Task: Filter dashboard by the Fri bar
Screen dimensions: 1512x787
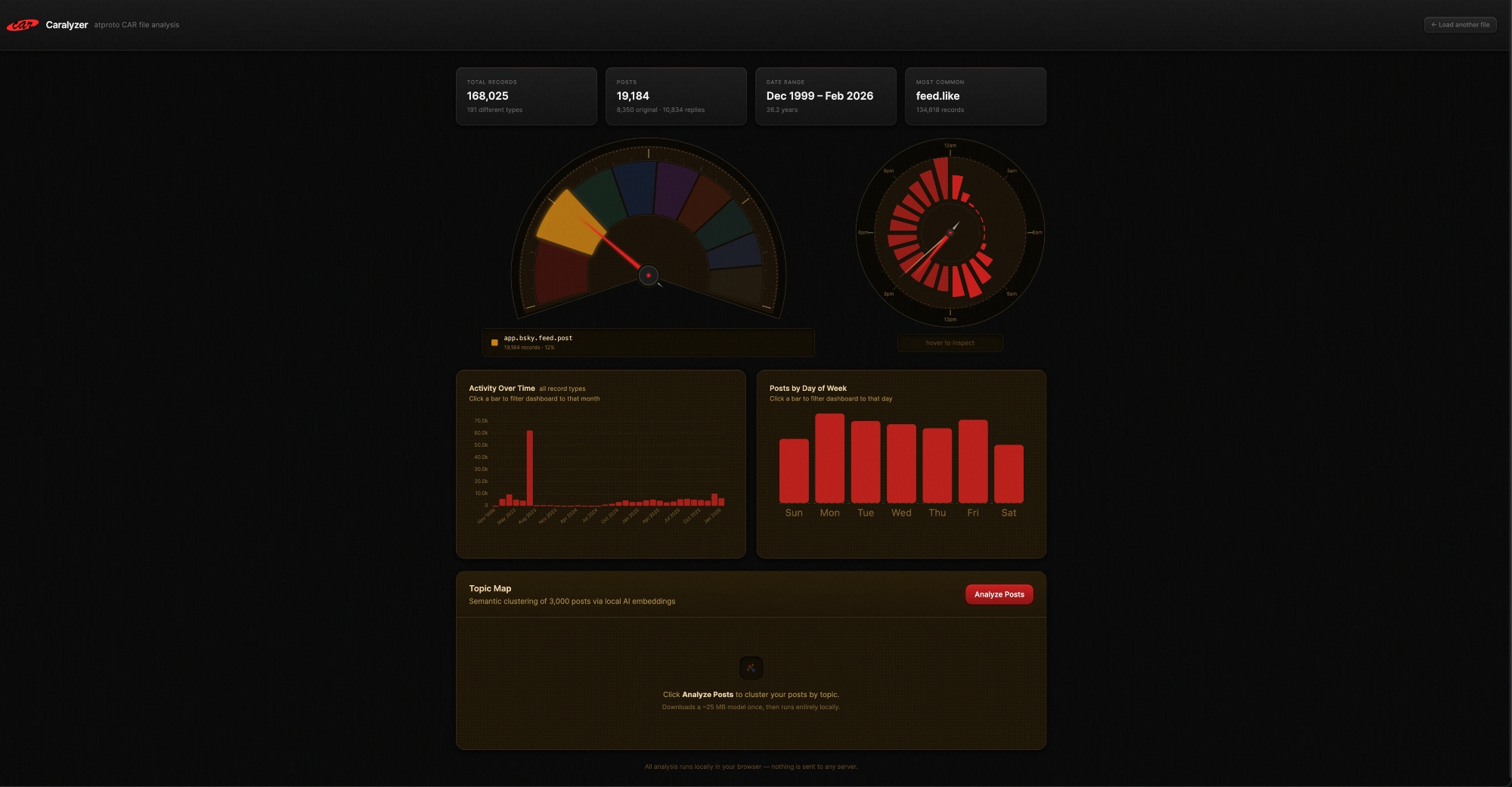Action: pyautogui.click(x=972, y=461)
